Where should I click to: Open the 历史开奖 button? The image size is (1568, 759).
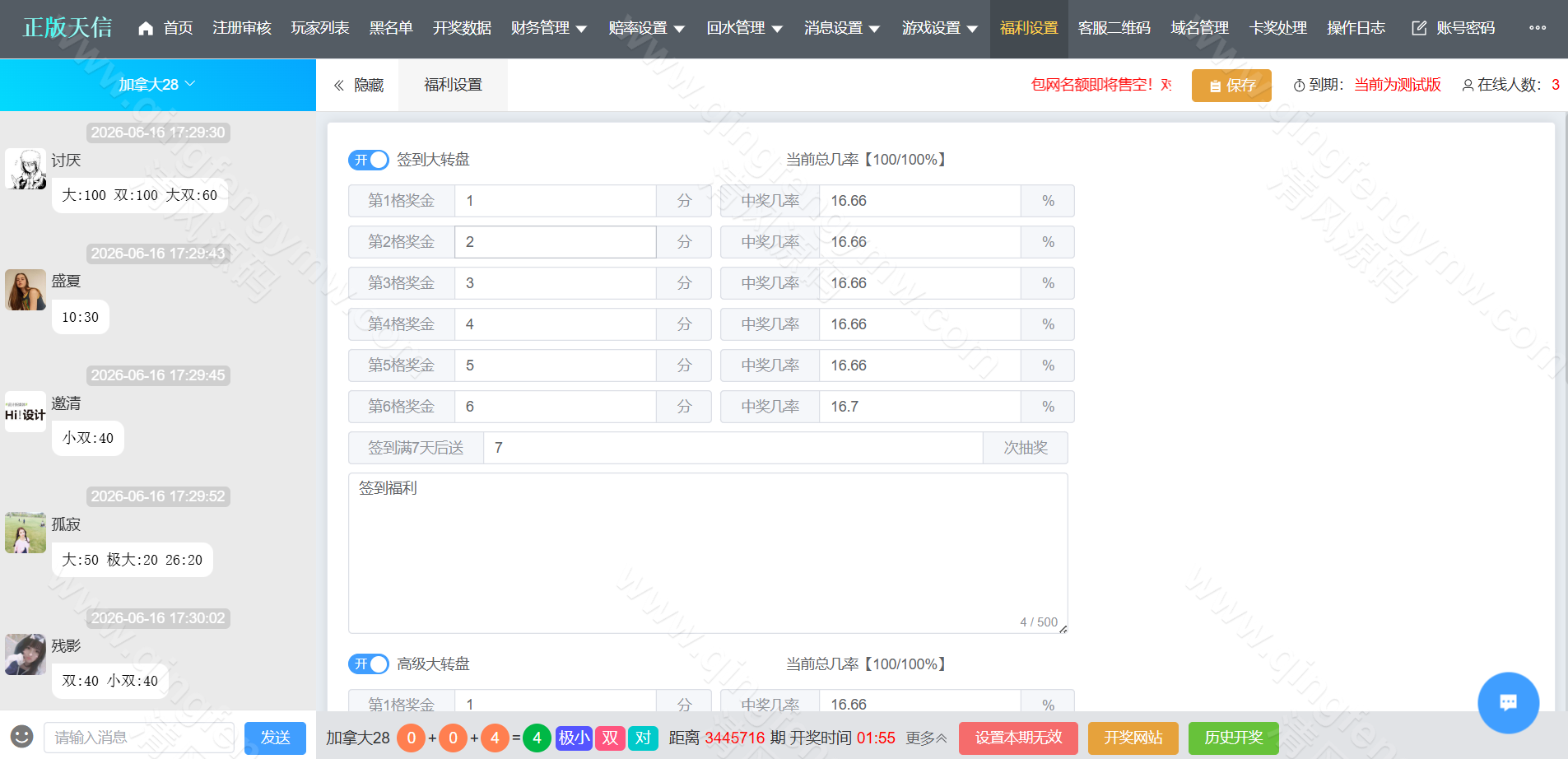[1234, 738]
